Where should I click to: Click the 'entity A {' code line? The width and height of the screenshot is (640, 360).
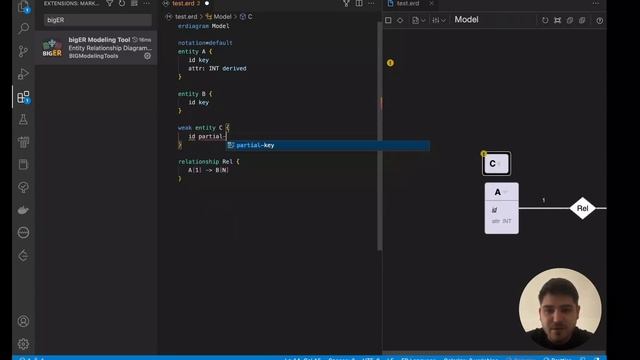(x=195, y=51)
